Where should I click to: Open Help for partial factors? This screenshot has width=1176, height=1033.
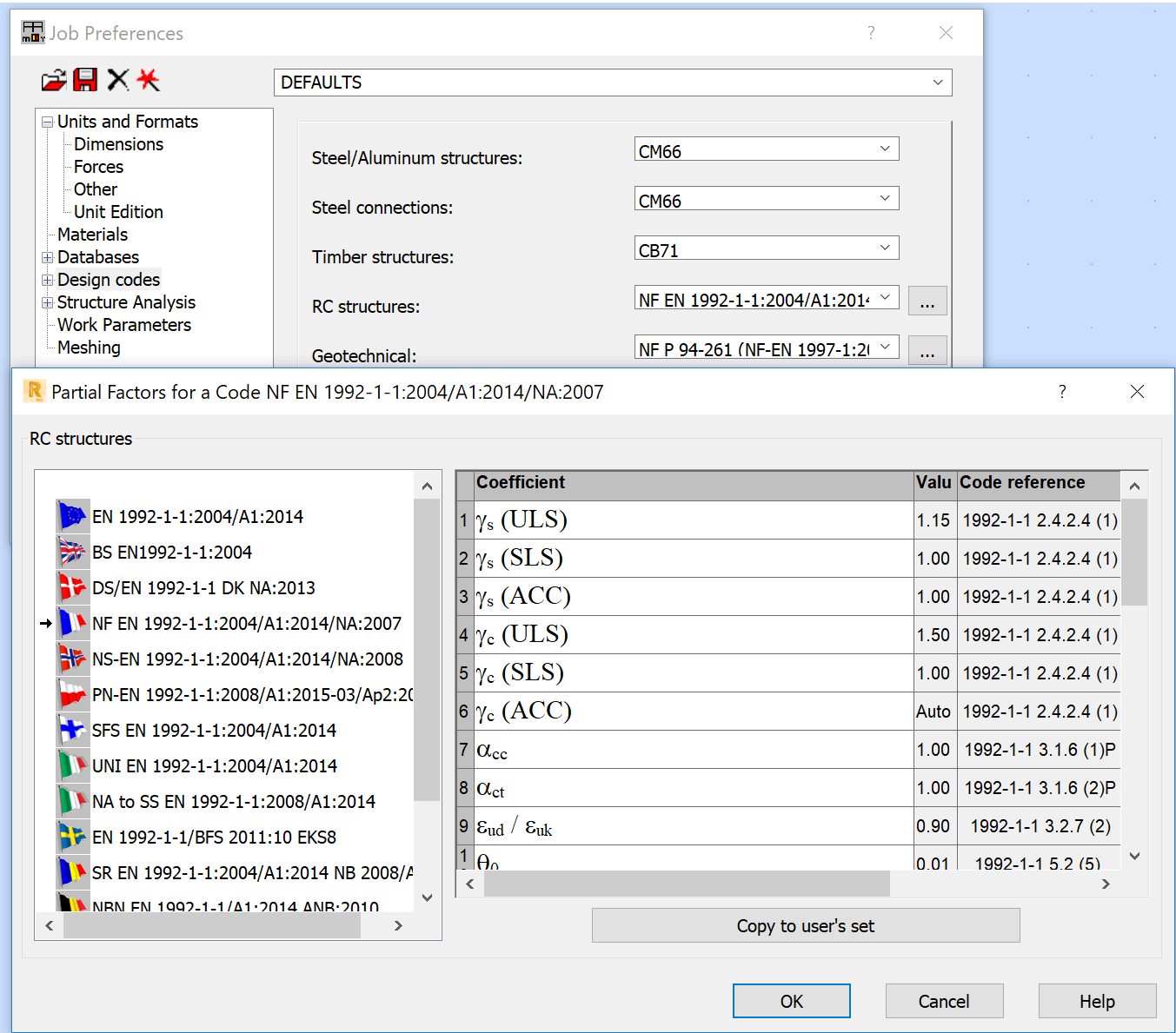(x=1097, y=1001)
